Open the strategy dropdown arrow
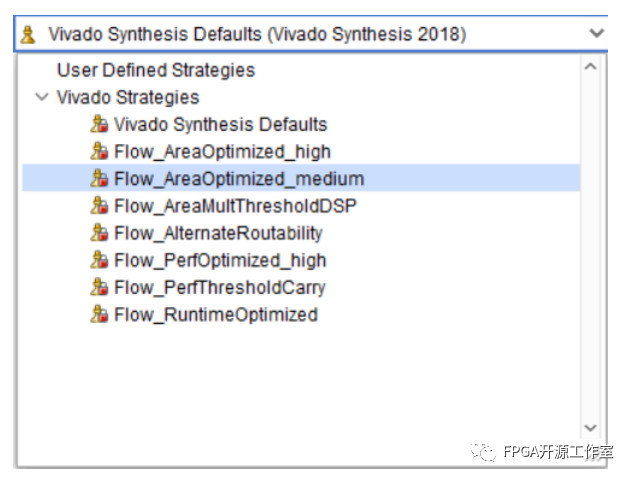 596,33
